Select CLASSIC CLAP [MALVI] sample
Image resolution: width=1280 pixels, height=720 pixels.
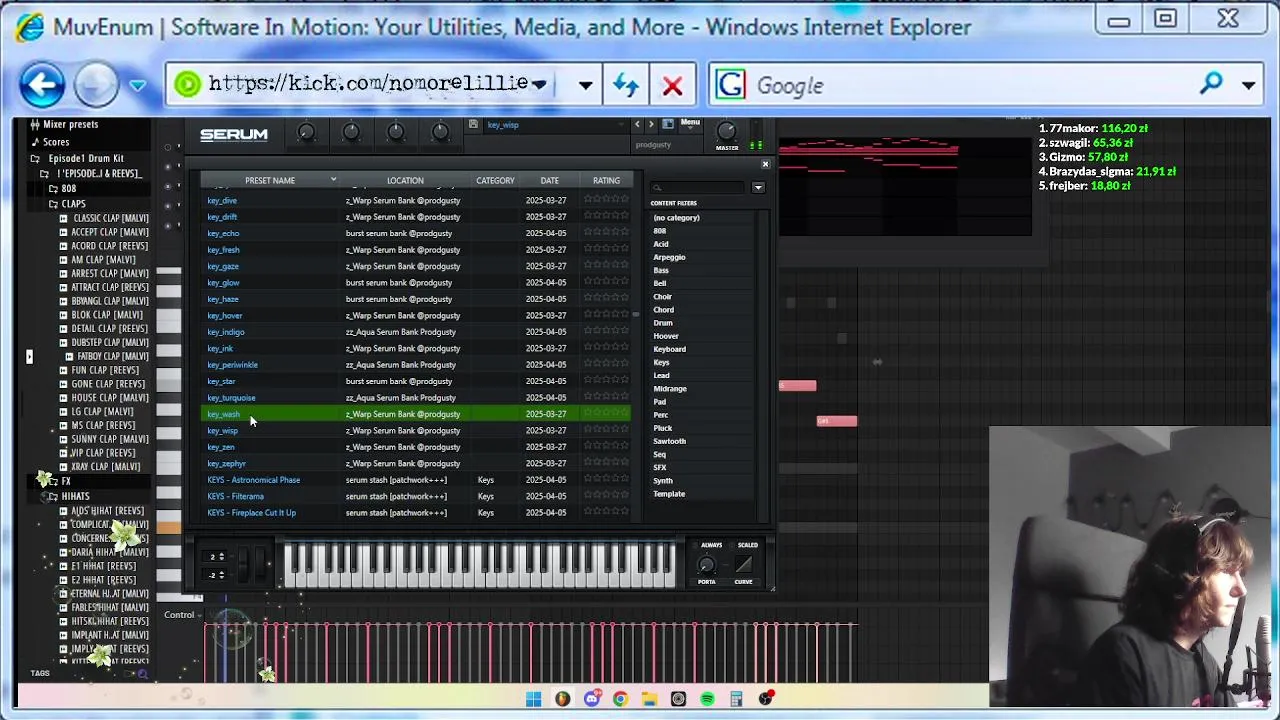click(110, 218)
